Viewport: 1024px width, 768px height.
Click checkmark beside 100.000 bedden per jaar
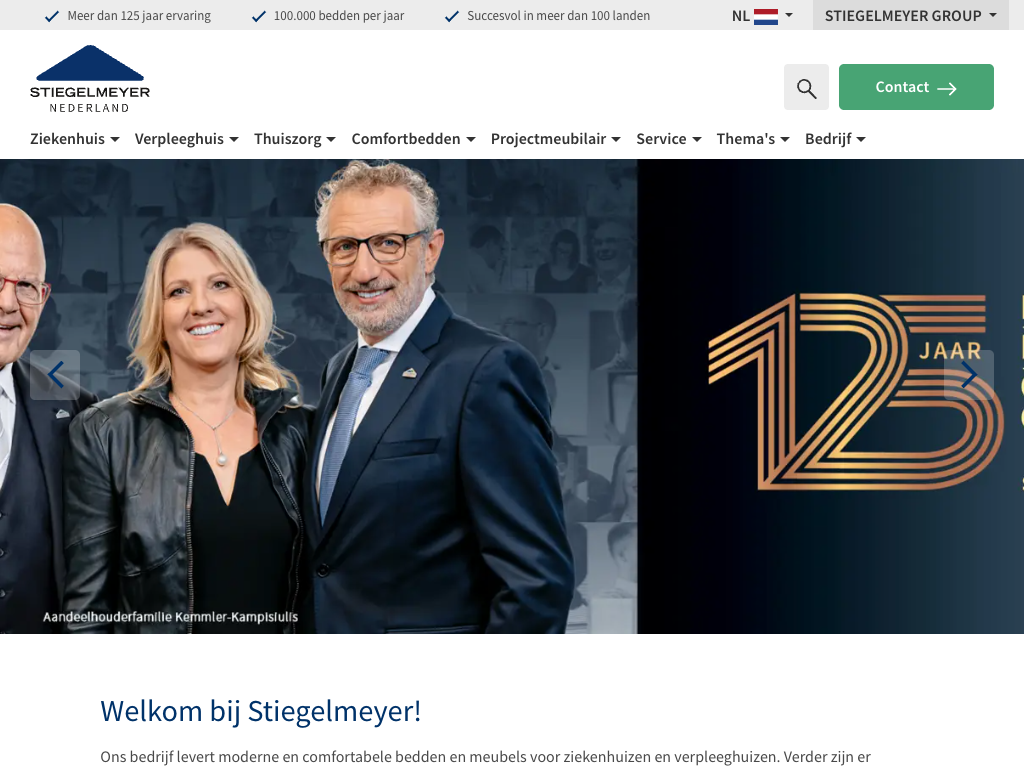point(259,16)
